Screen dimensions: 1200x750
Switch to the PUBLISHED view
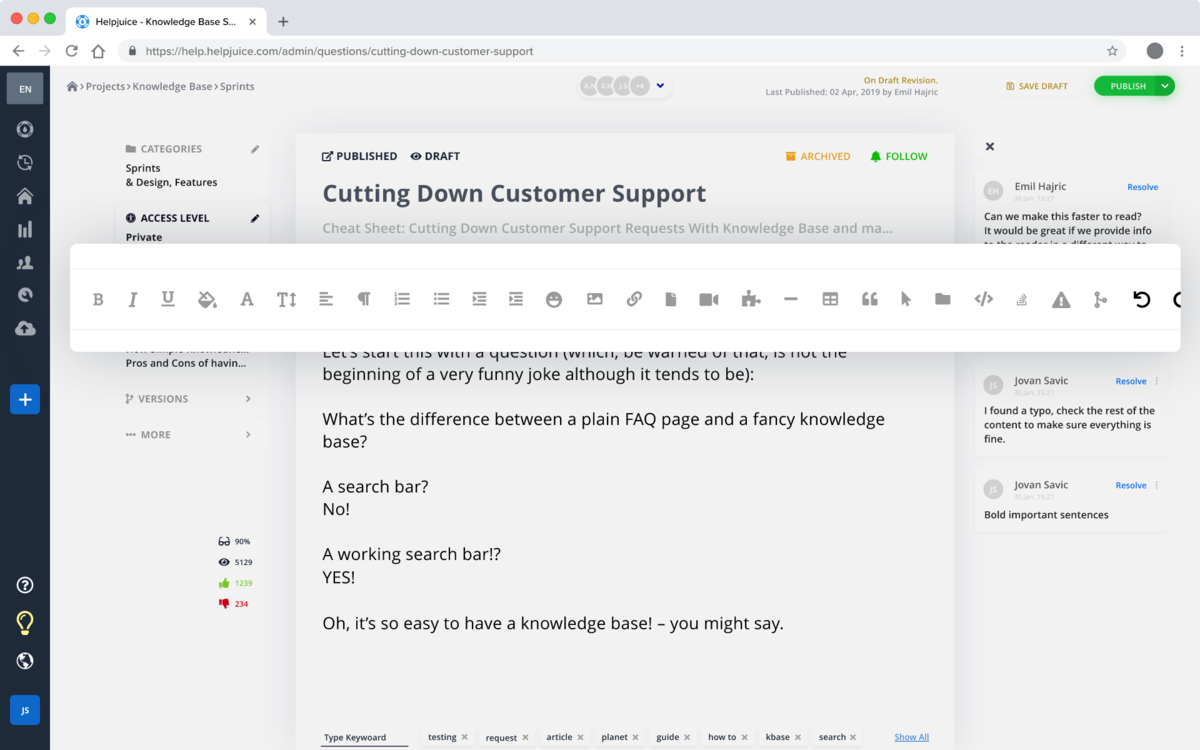(x=360, y=156)
